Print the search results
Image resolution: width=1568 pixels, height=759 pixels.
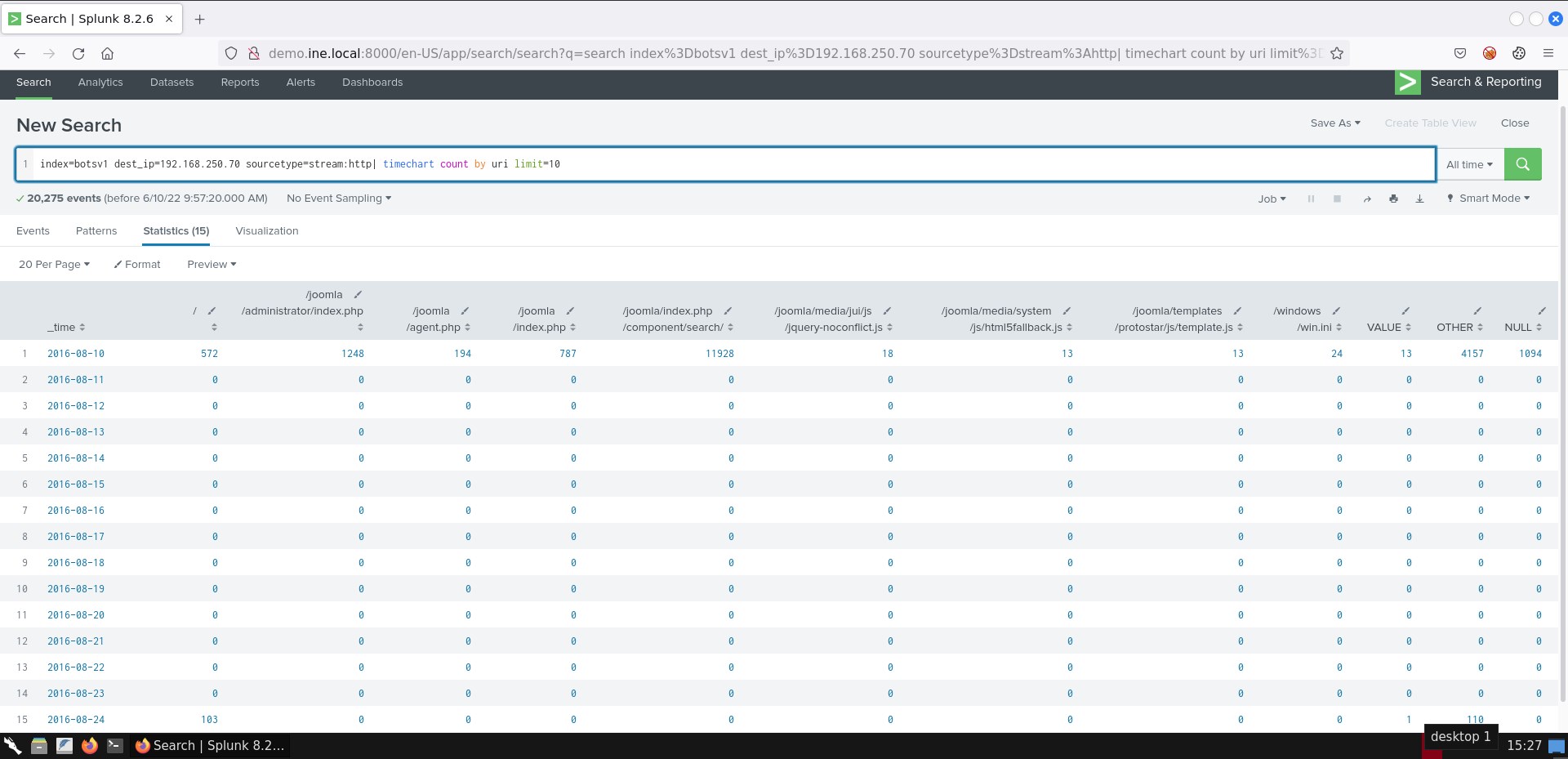(x=1393, y=199)
